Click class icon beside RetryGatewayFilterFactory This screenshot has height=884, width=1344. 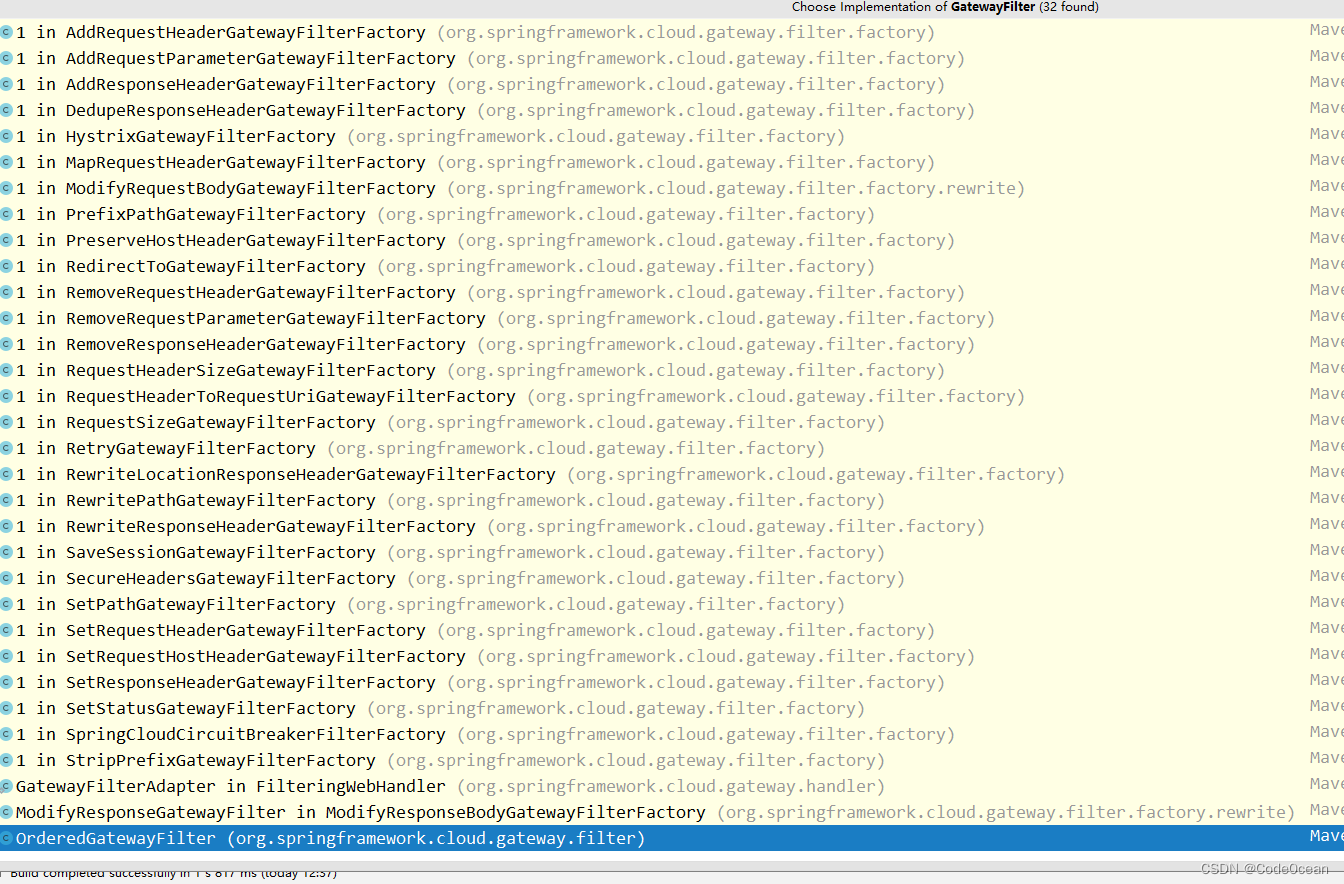coord(6,448)
